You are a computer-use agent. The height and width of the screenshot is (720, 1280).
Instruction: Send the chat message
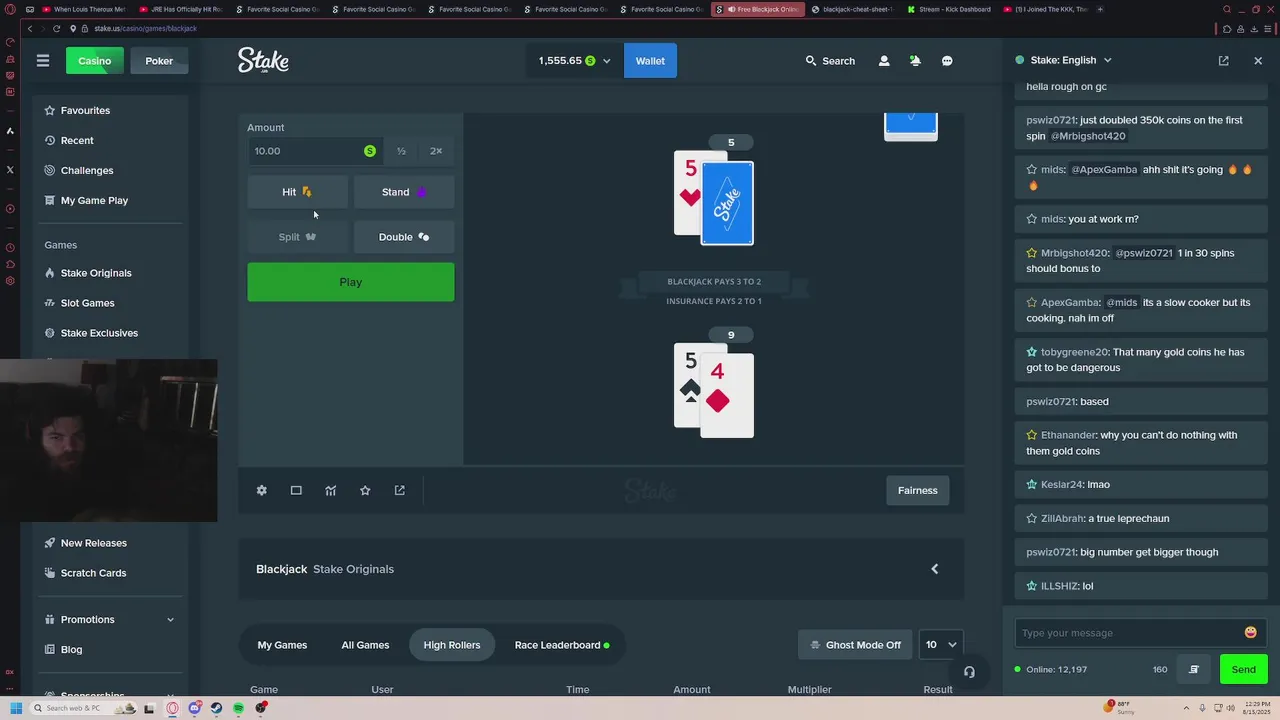pos(1244,670)
